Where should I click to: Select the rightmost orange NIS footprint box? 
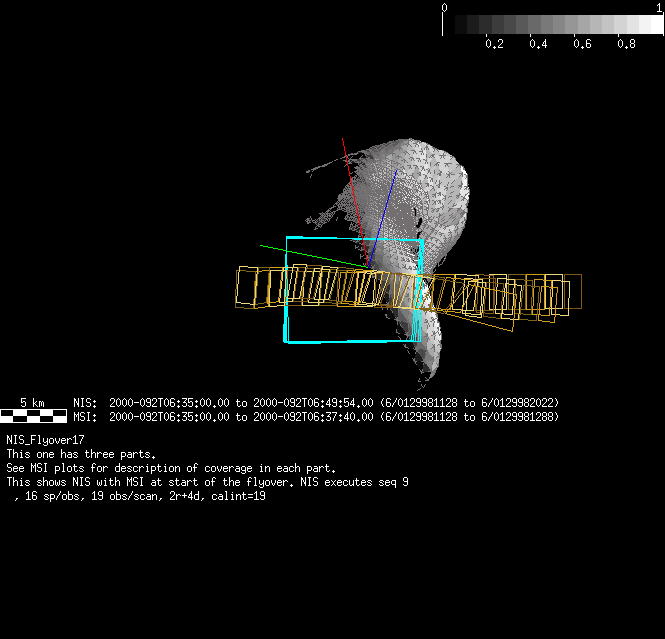(x=577, y=292)
